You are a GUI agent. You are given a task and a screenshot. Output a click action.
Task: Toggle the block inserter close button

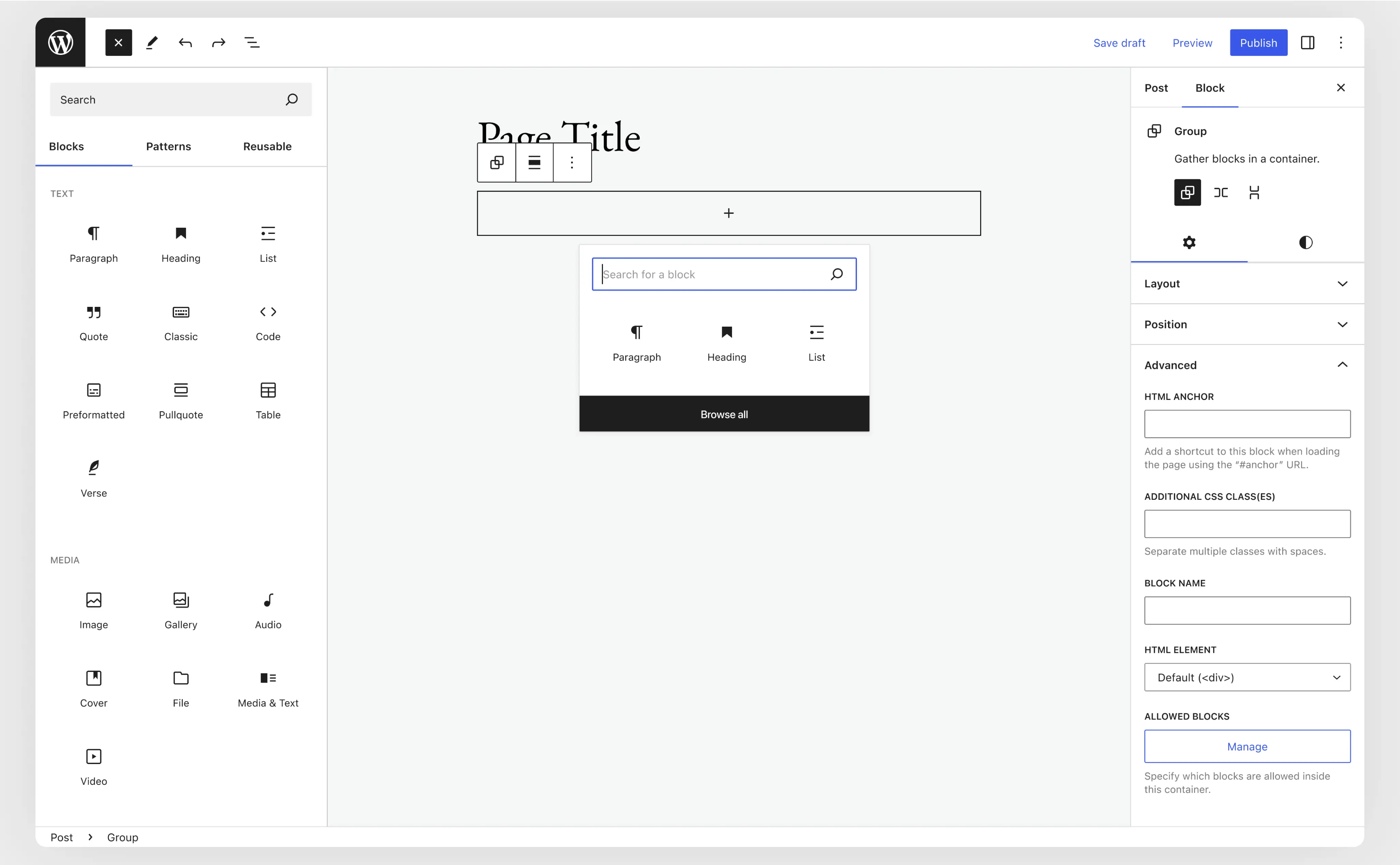[x=118, y=42]
